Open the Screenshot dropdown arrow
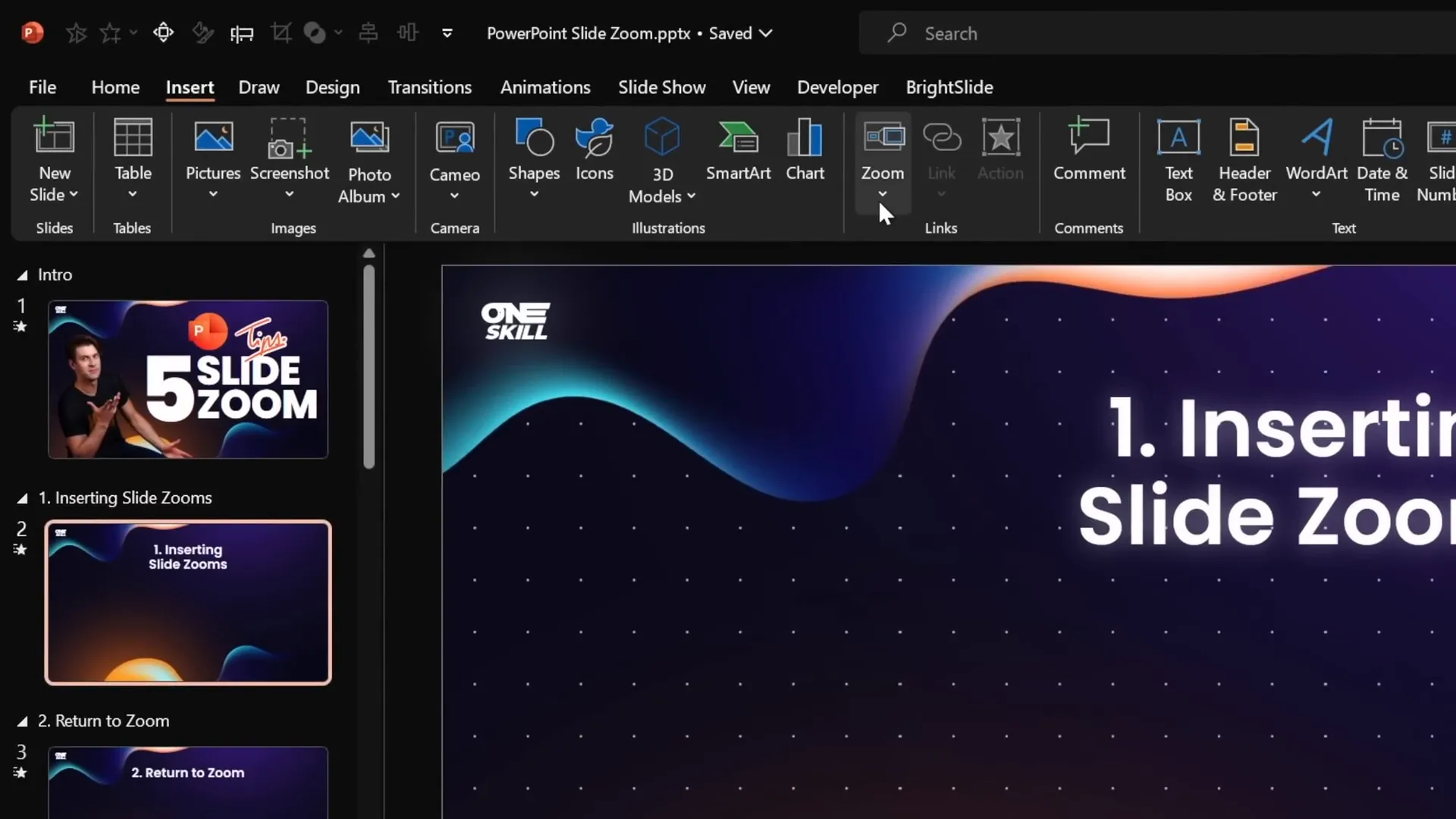 tap(289, 194)
